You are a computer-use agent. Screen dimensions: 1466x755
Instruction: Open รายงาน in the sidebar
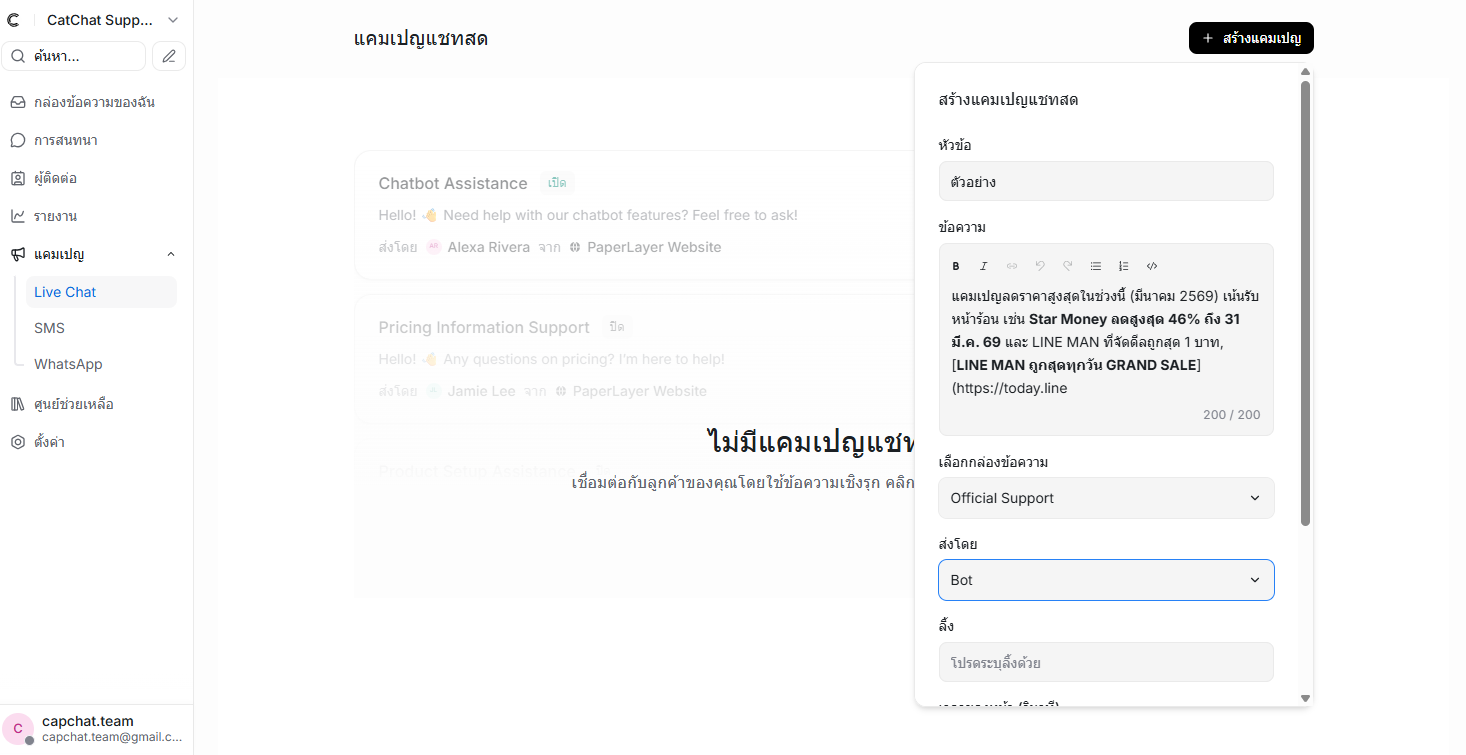coord(55,216)
